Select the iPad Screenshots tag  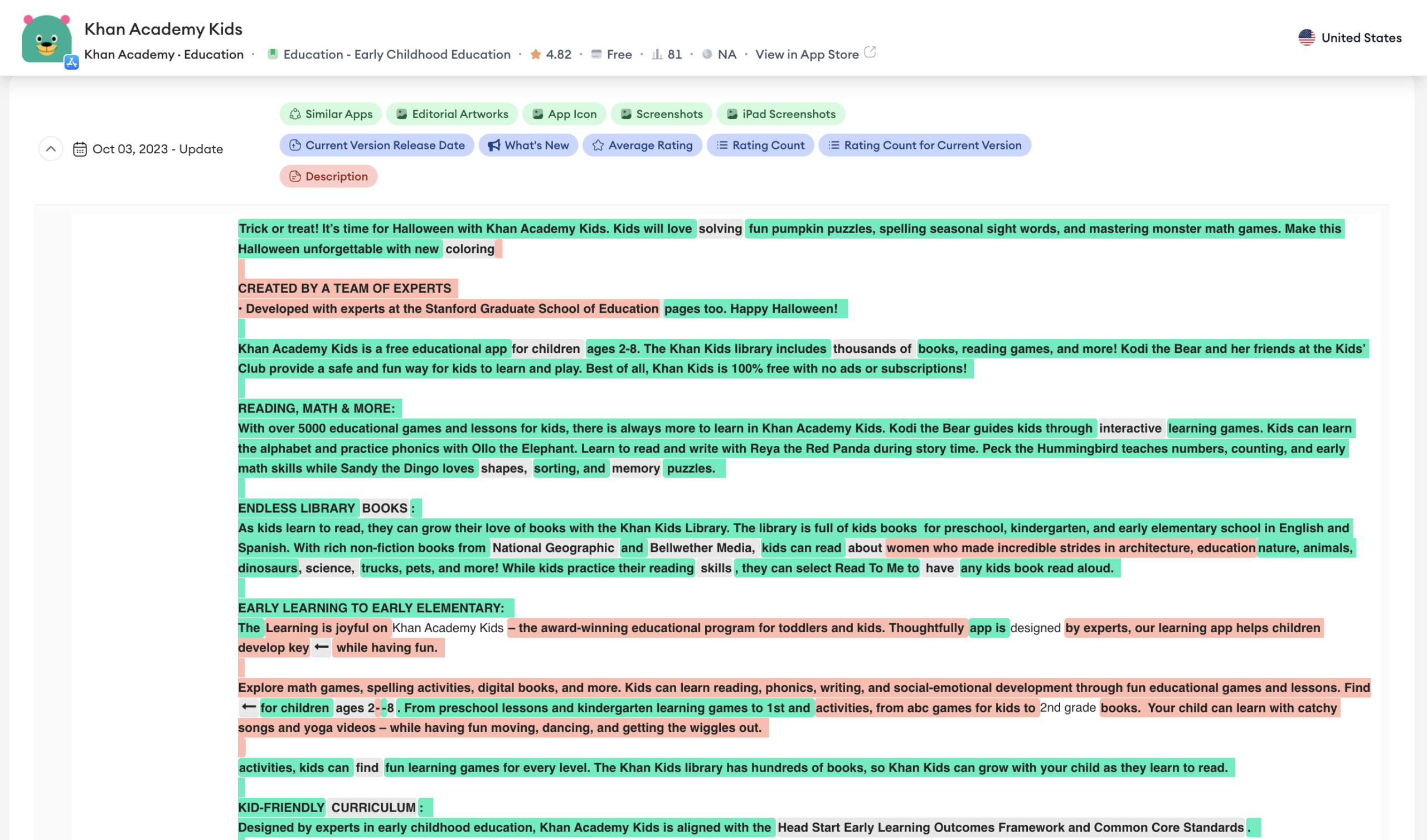781,114
